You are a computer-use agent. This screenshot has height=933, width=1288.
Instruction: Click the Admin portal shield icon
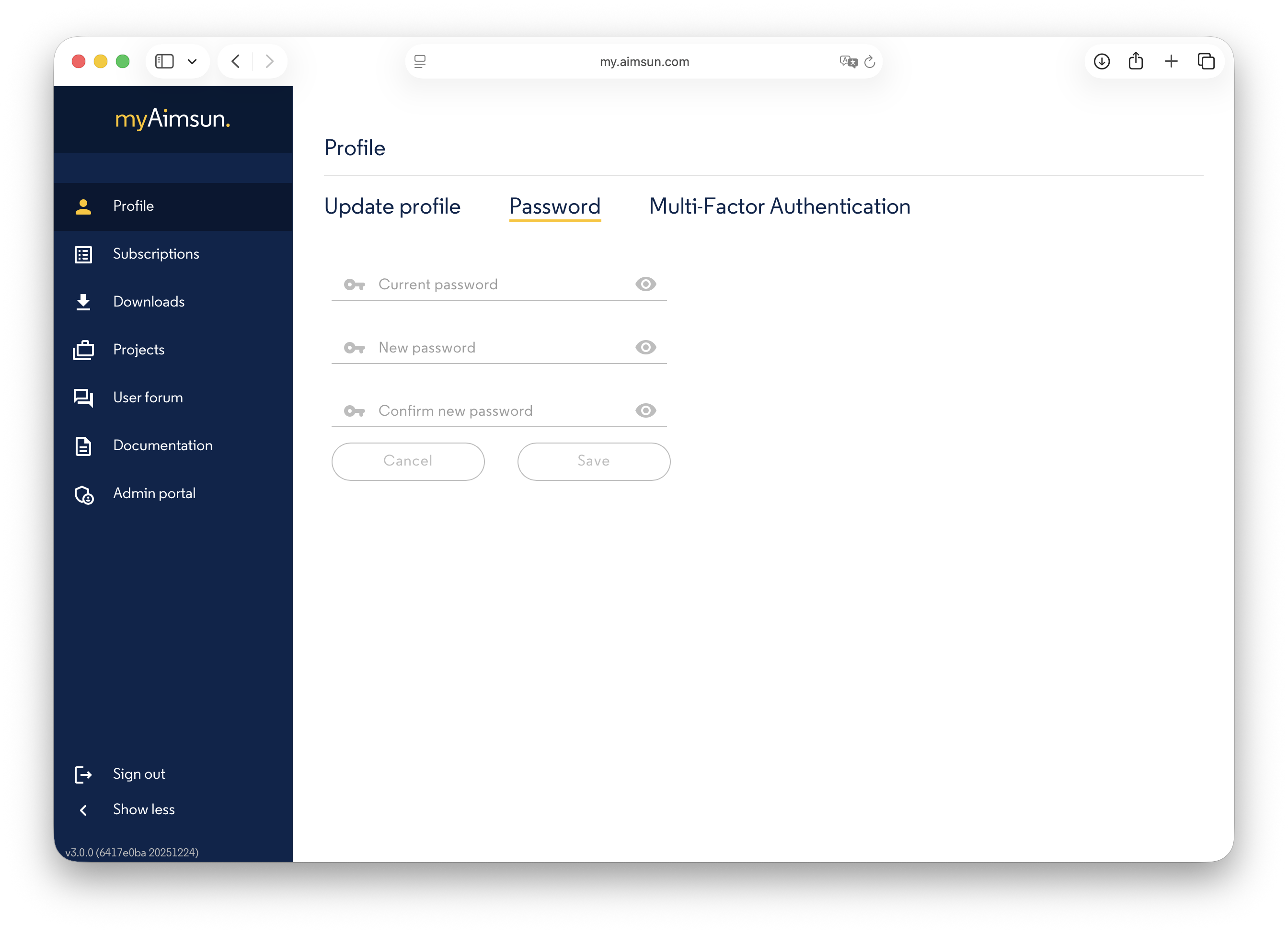click(x=83, y=494)
